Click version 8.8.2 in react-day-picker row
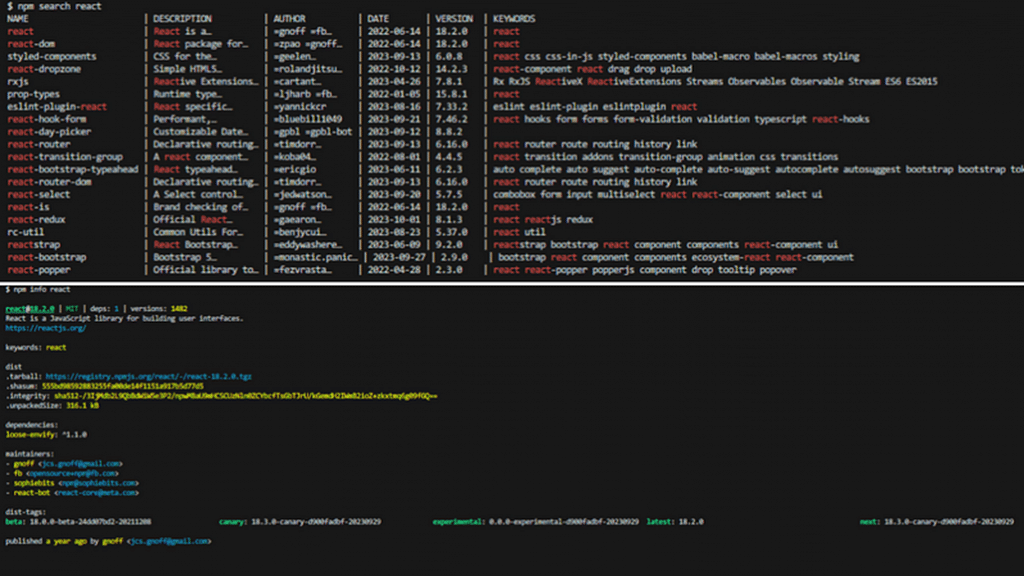Viewport: 1024px width, 576px height. (x=449, y=131)
